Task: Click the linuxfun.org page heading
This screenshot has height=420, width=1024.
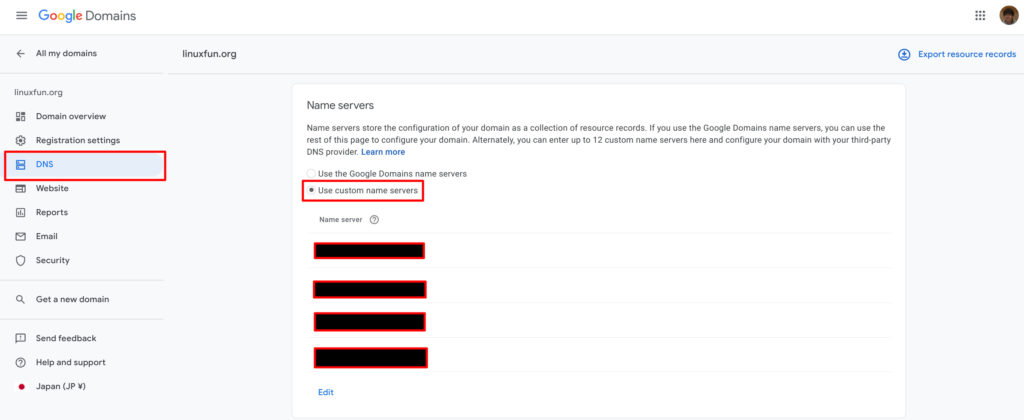Action: point(209,54)
